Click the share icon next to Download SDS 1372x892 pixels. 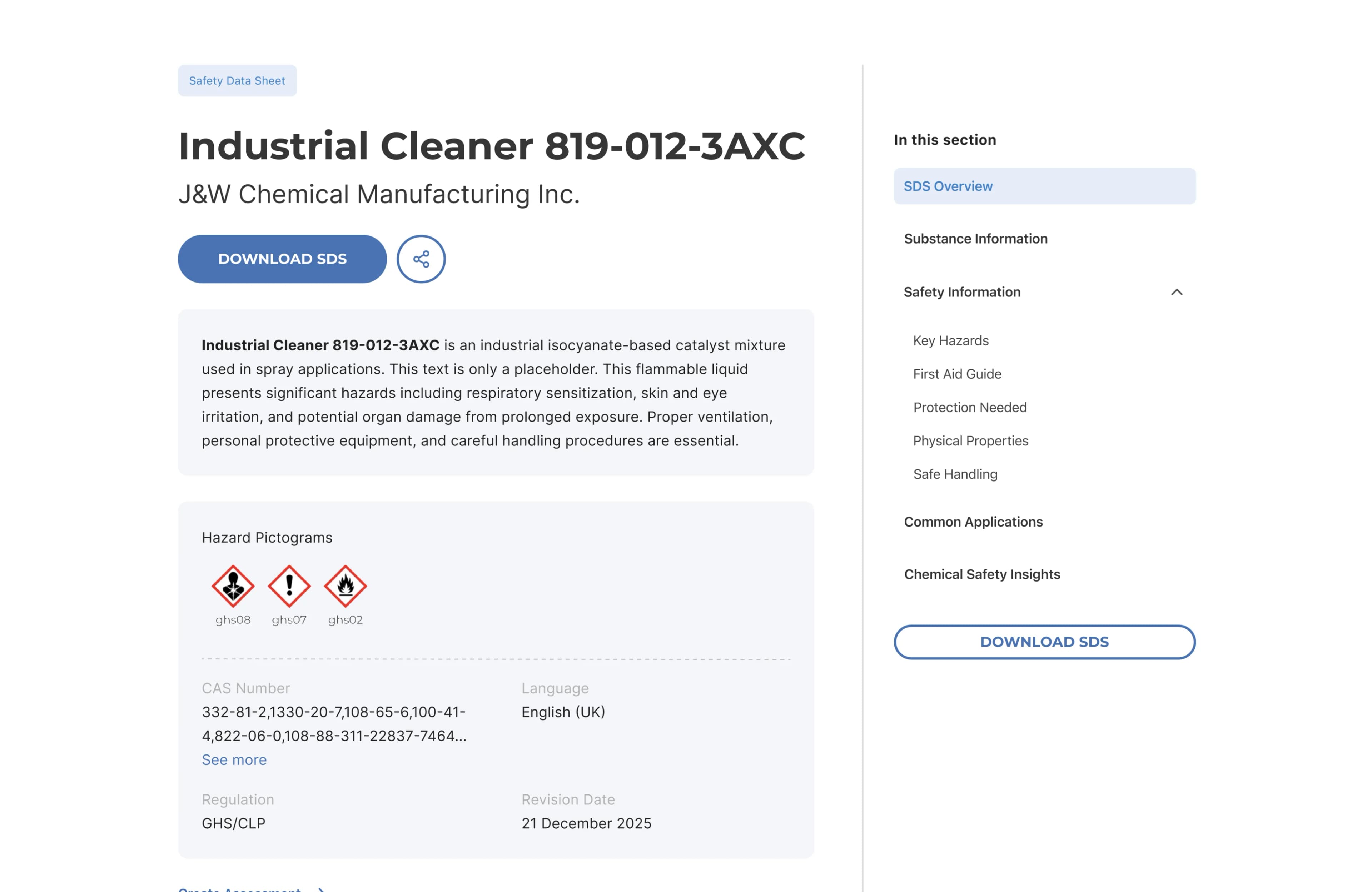421,259
